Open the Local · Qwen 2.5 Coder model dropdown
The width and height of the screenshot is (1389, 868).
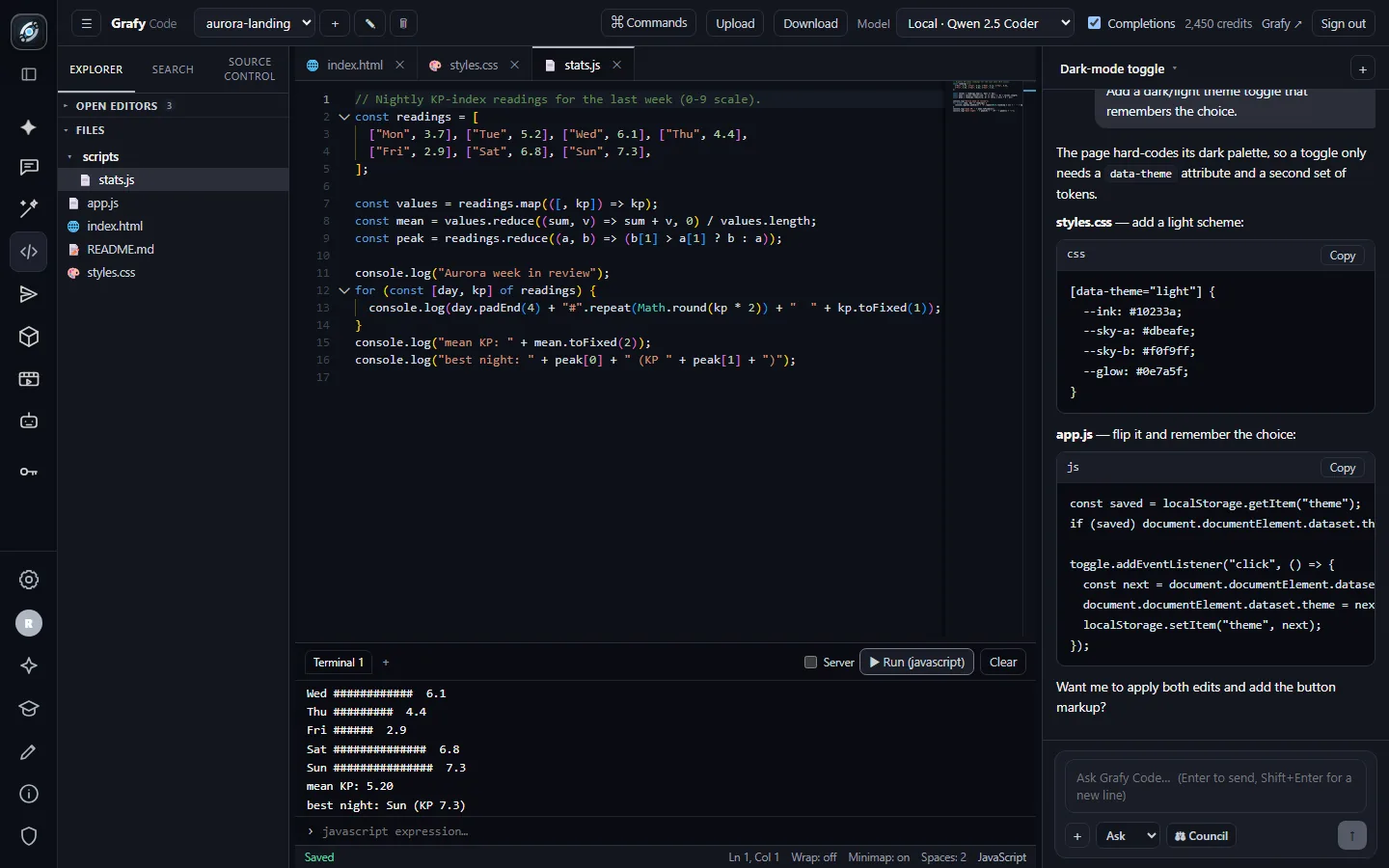pos(985,23)
